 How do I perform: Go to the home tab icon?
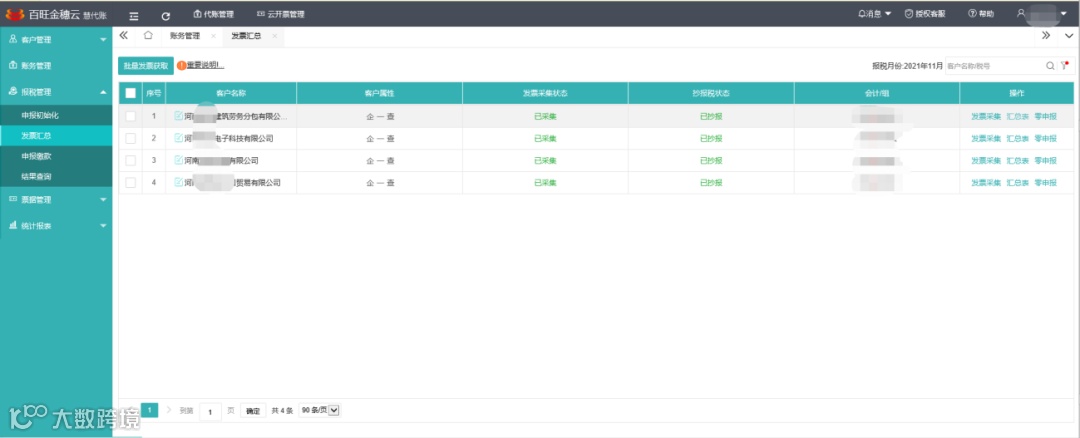(x=148, y=36)
